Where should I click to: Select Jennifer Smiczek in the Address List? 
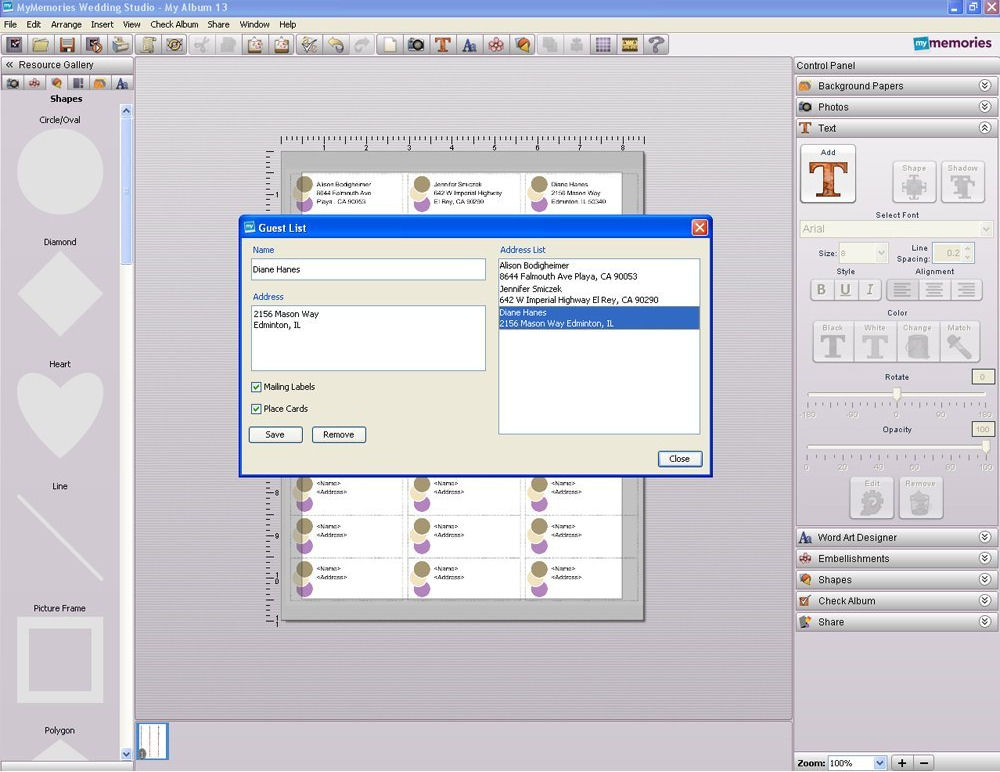tap(599, 294)
